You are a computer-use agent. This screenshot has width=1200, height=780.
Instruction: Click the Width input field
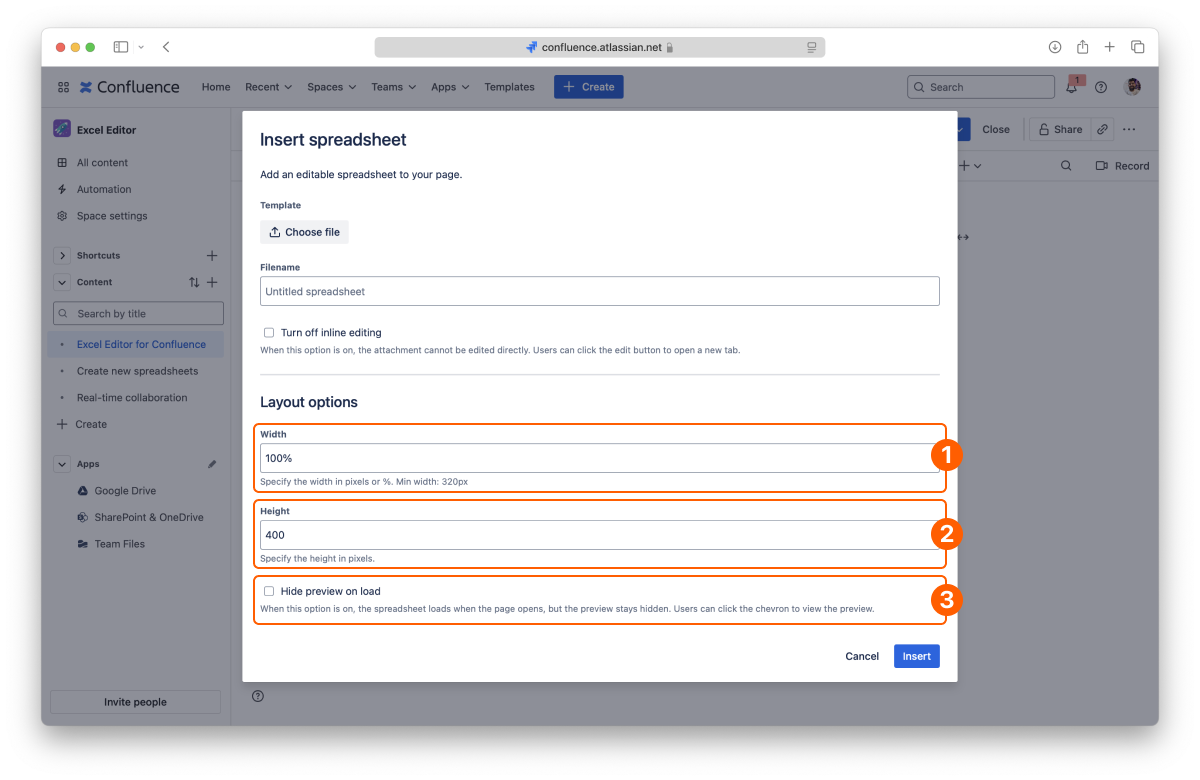600,458
